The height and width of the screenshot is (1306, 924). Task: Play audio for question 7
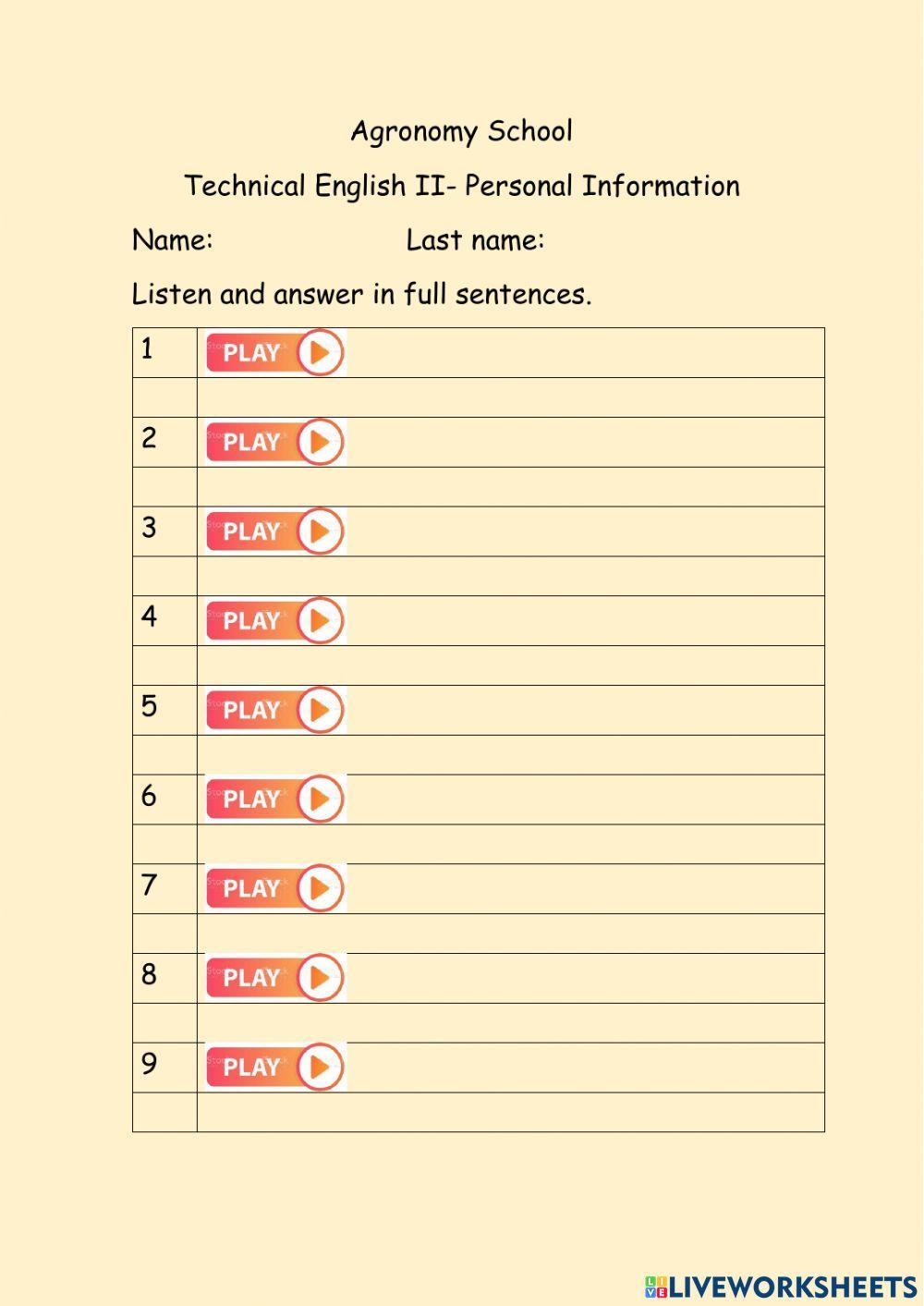pyautogui.click(x=274, y=888)
